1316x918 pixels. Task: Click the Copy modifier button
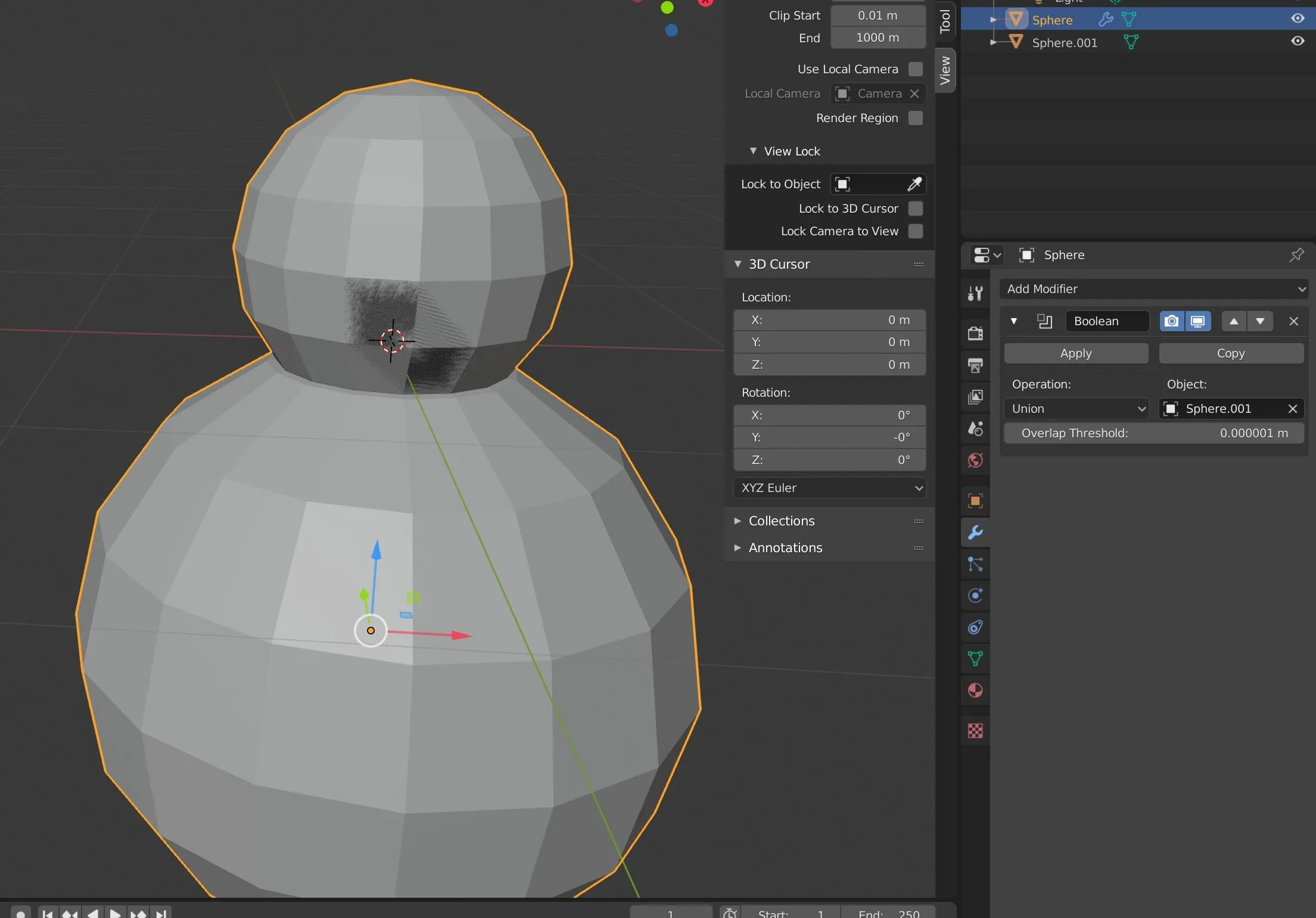click(x=1231, y=353)
